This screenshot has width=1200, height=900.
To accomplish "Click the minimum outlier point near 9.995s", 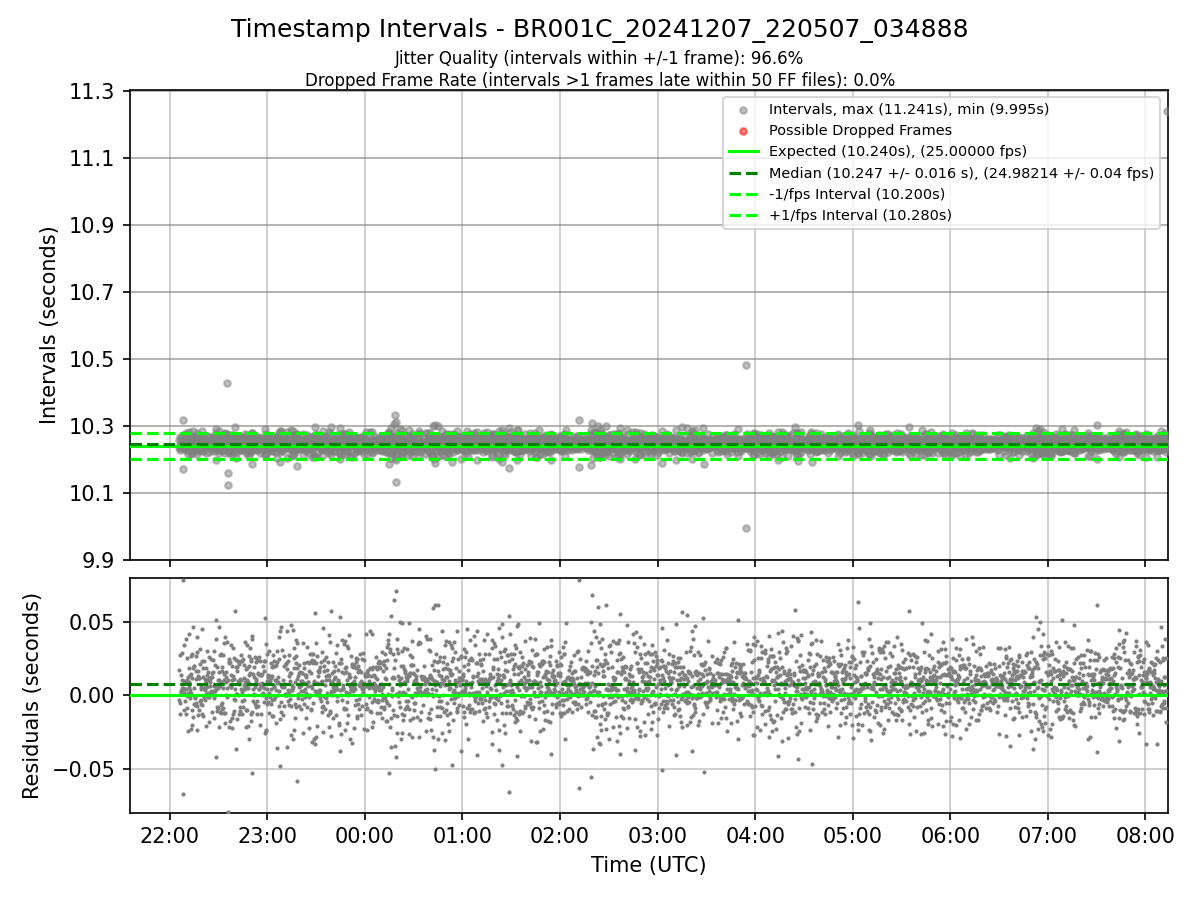I will 746,528.
